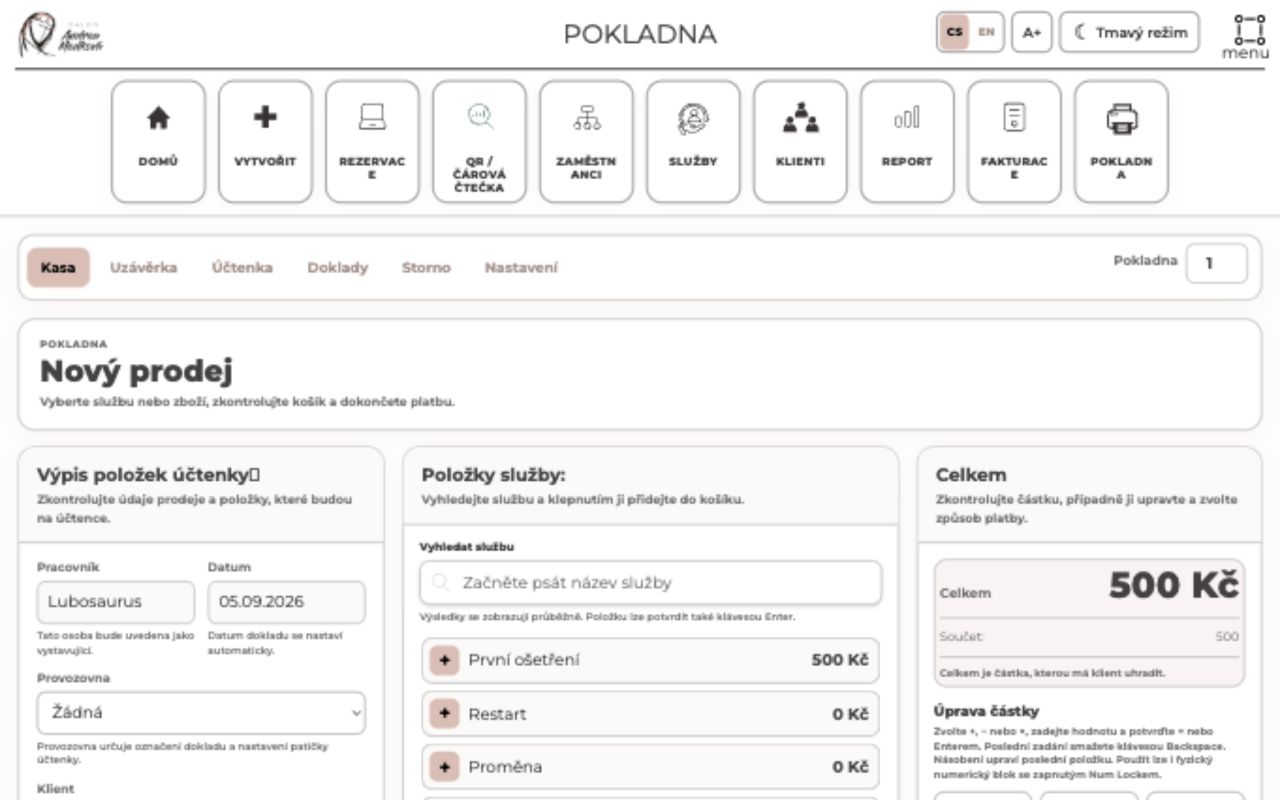Add Proměna service with plus icon
This screenshot has height=800, width=1280.
444,767
